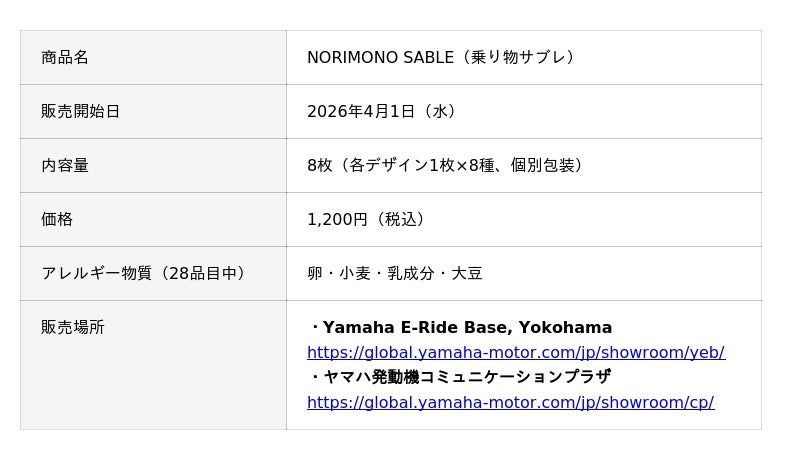The height and width of the screenshot is (460, 800).
Task: Click the 商品名 header cell
Action: click(65, 57)
